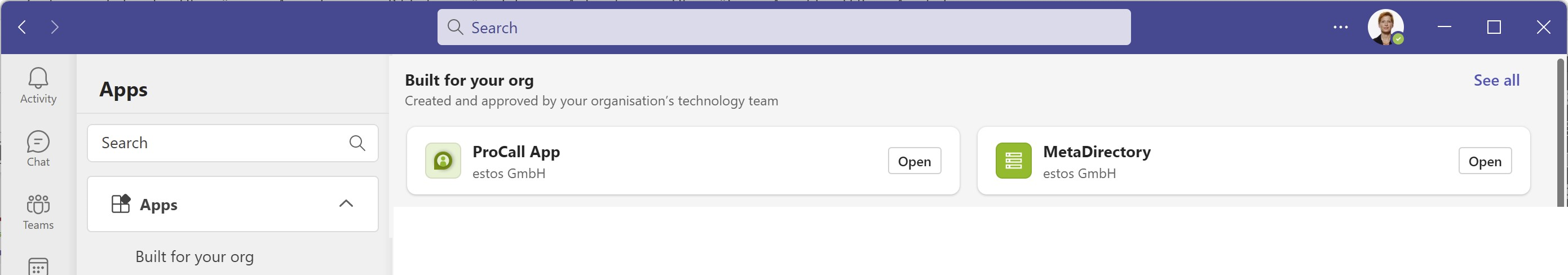Click the back navigation arrow
Screen dimensions: 1568x275
23,27
